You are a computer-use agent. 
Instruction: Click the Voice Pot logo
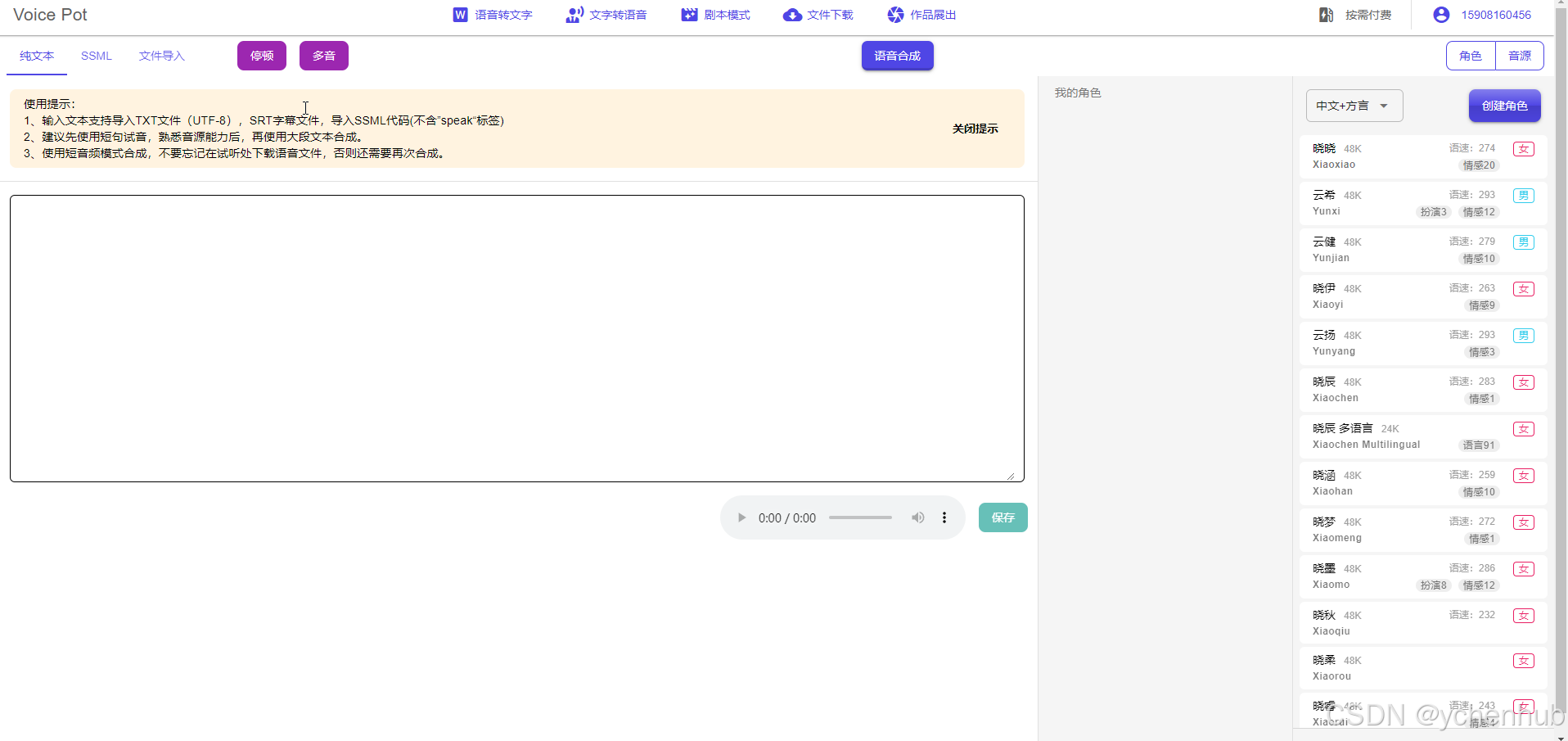point(50,15)
